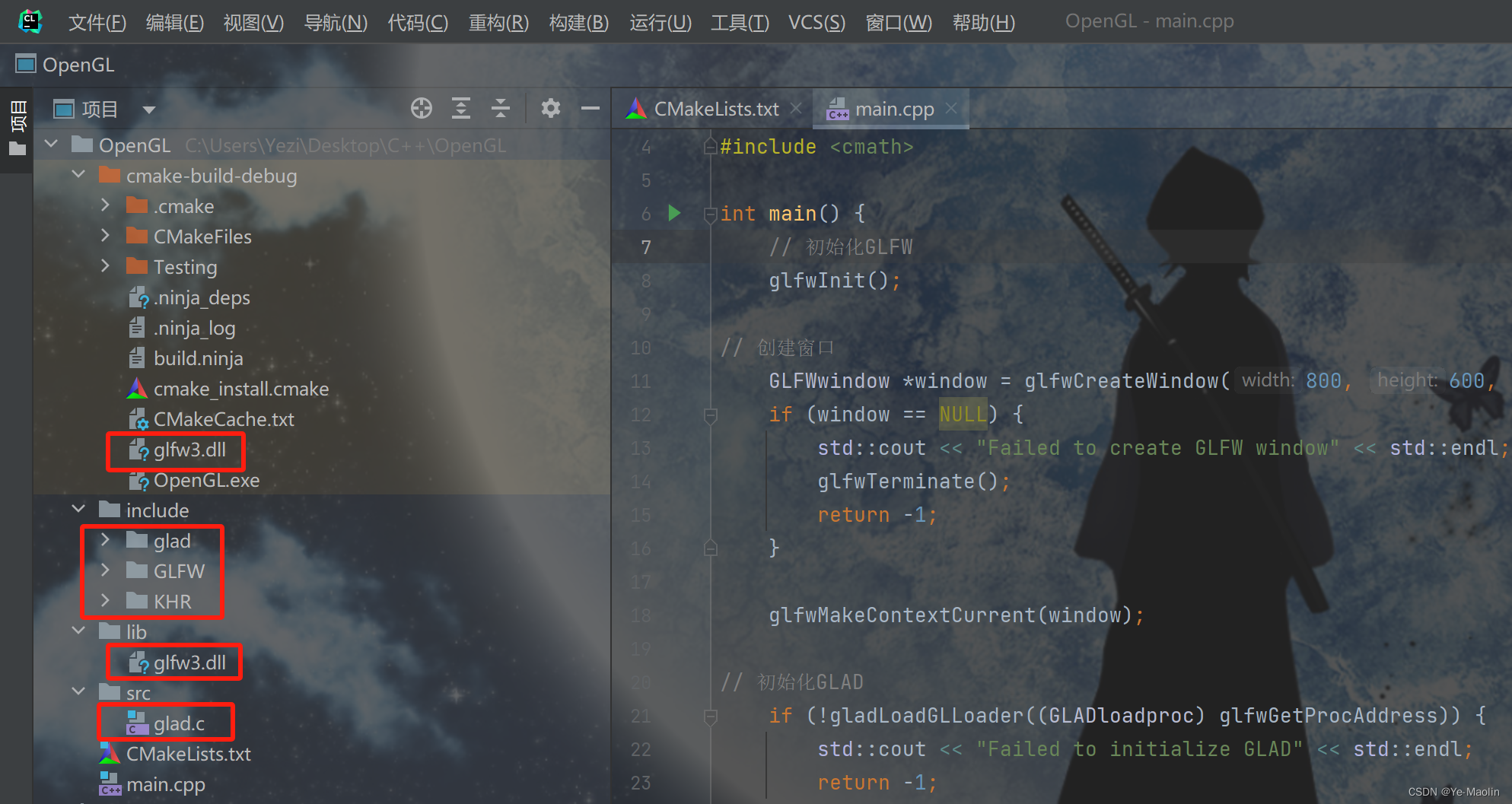Switch to the CMakeLists.txt editor tab

click(x=715, y=108)
